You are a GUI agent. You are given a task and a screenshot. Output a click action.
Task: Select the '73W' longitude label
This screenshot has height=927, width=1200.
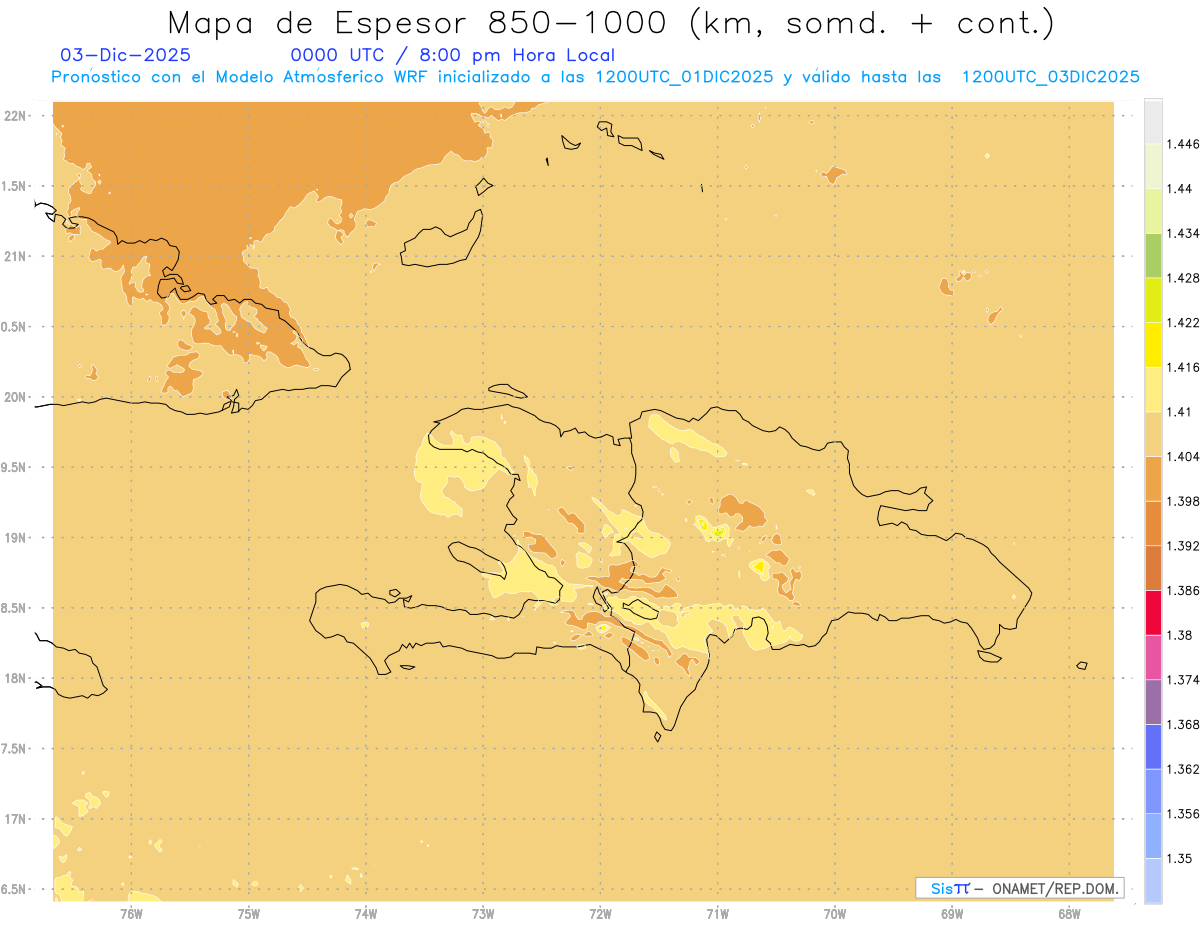(x=483, y=912)
